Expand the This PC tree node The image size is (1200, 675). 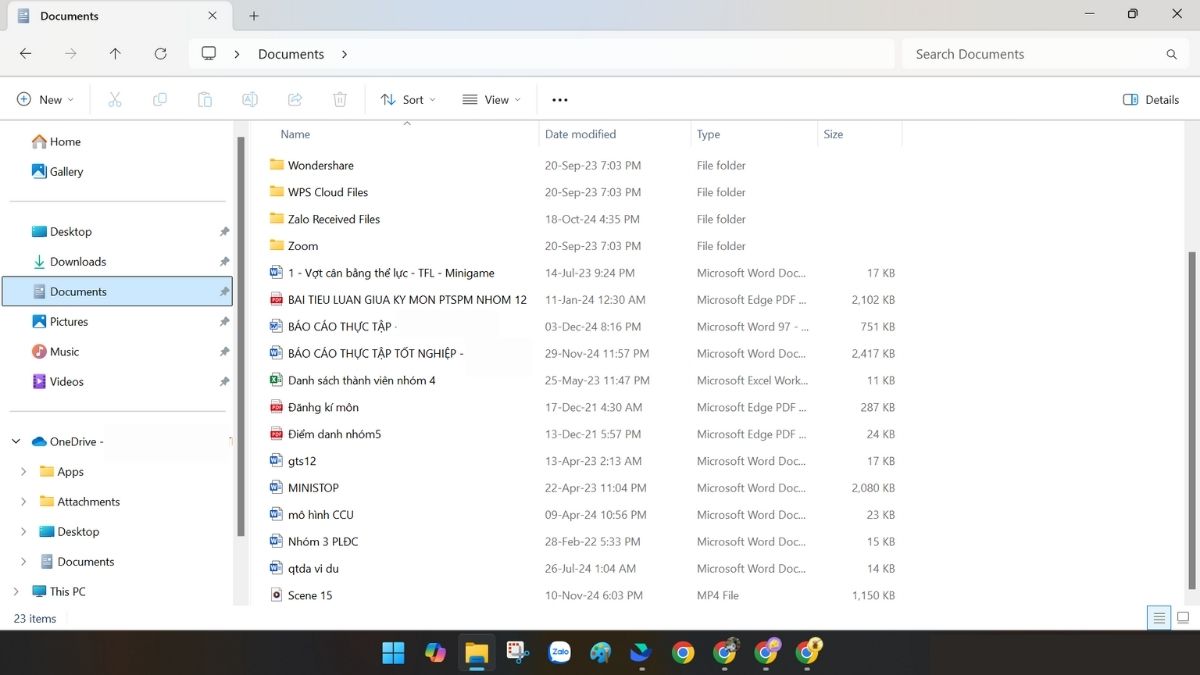click(16, 591)
